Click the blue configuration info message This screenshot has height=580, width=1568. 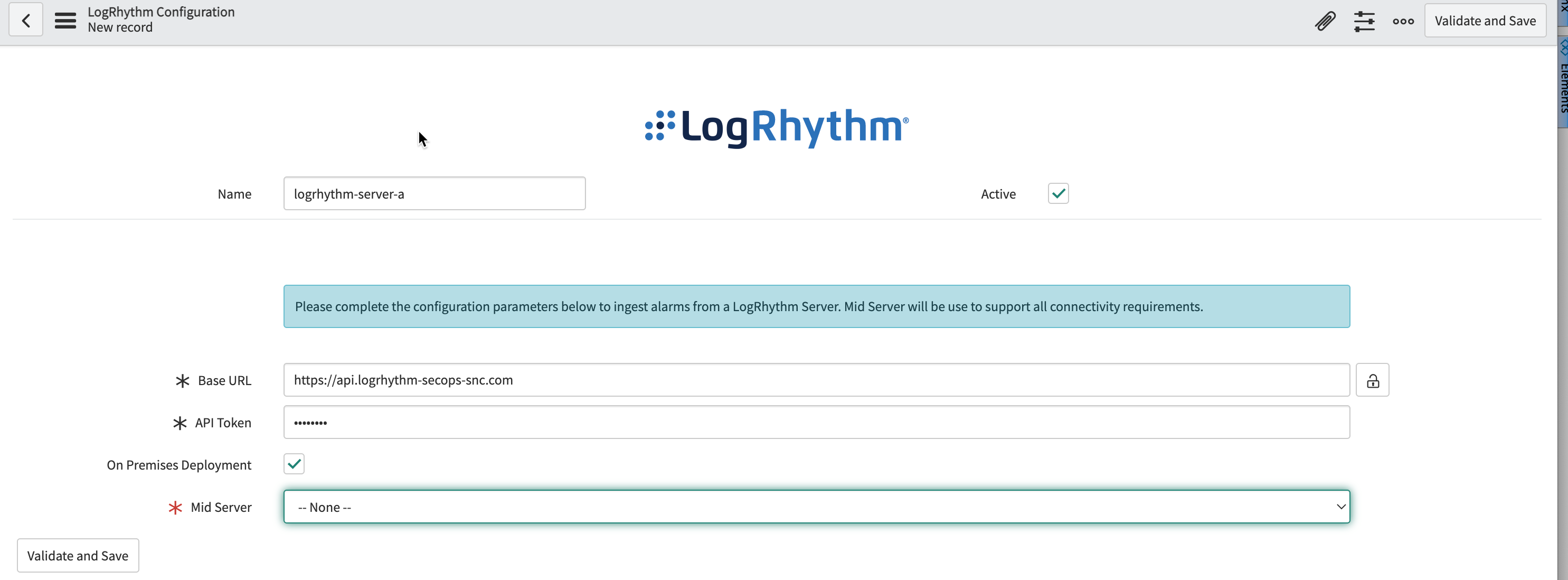pos(816,306)
